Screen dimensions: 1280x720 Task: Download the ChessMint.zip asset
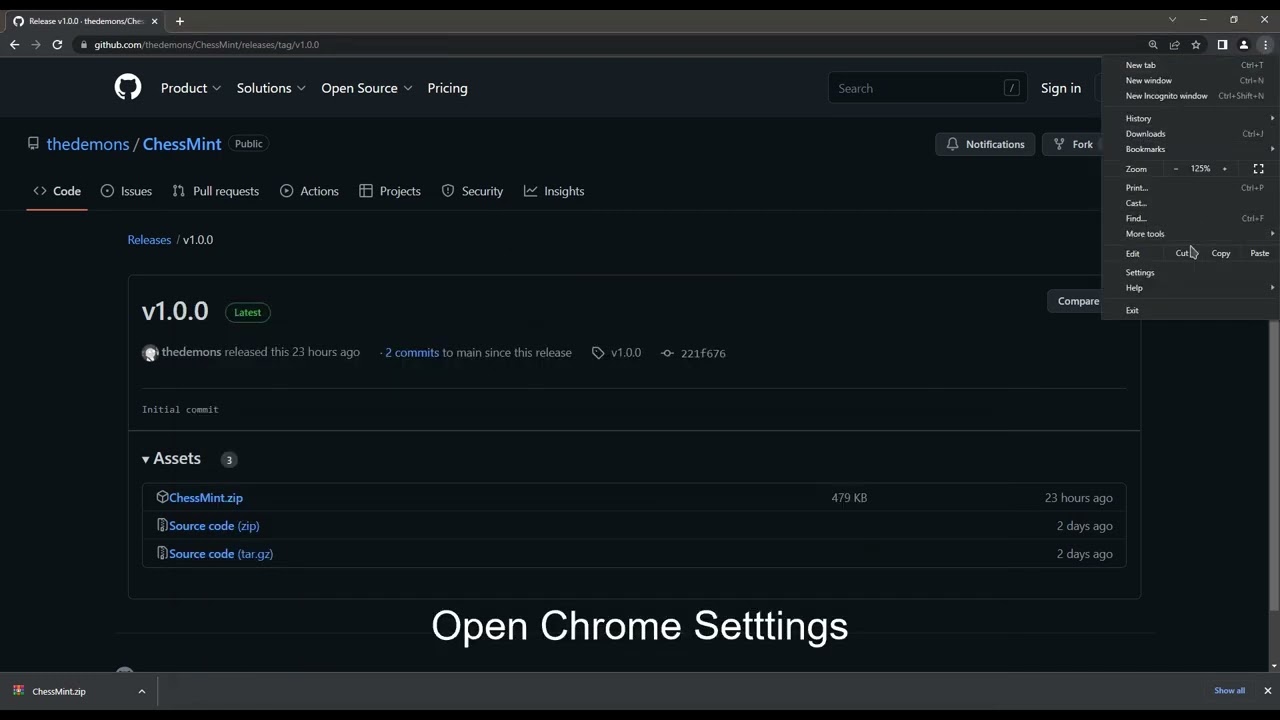point(206,498)
